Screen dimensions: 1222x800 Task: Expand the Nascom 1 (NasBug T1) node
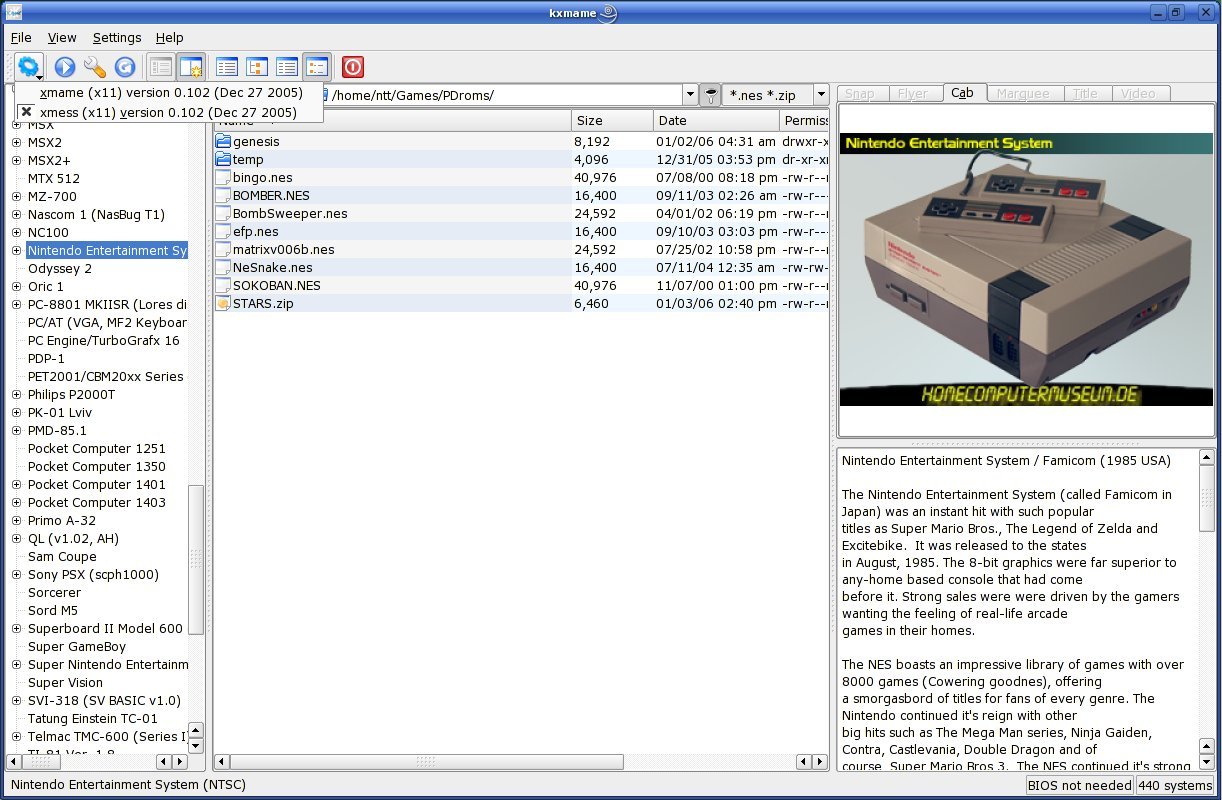coord(16,215)
